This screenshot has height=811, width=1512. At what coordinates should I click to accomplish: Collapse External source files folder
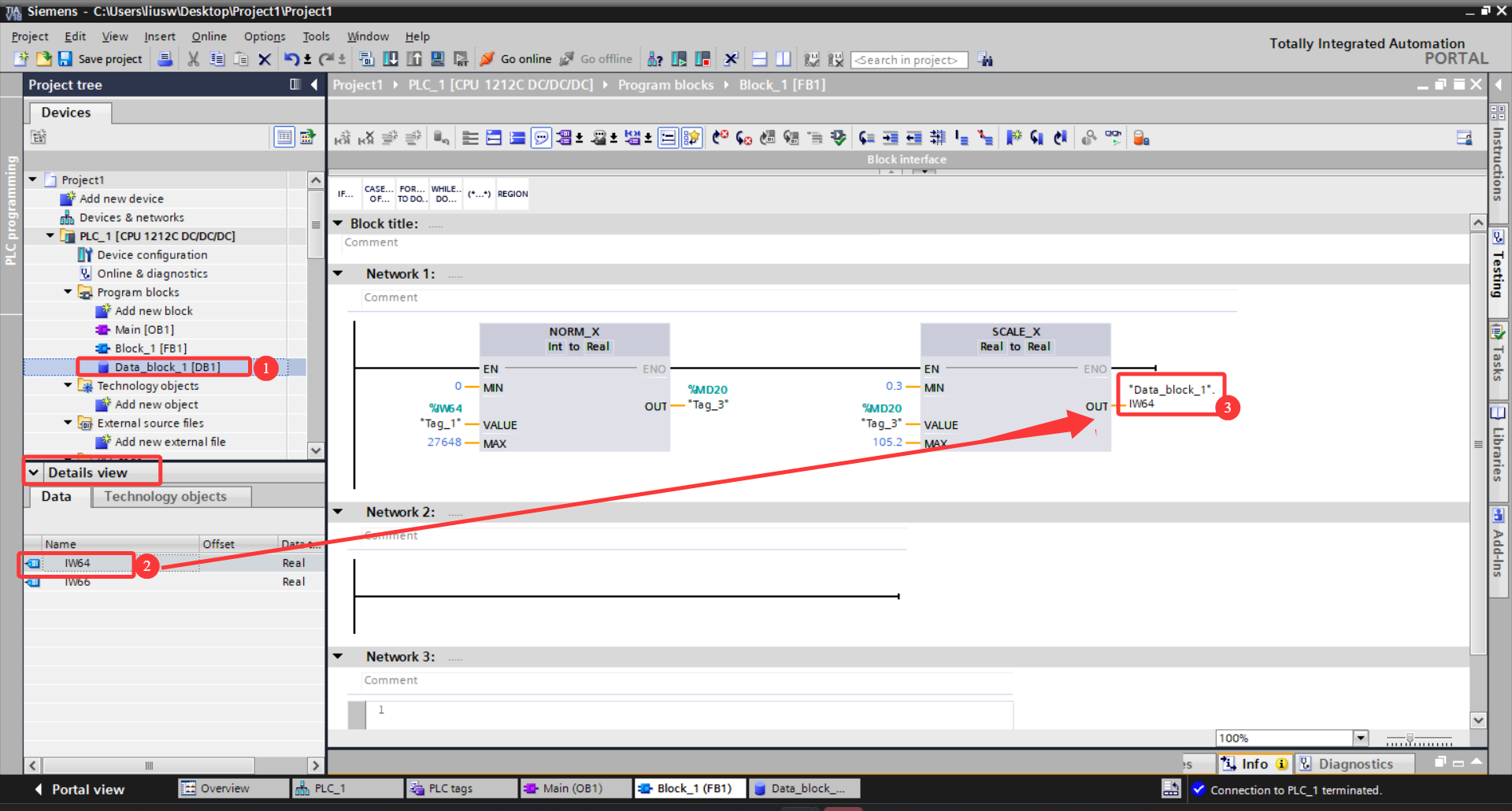(x=69, y=423)
